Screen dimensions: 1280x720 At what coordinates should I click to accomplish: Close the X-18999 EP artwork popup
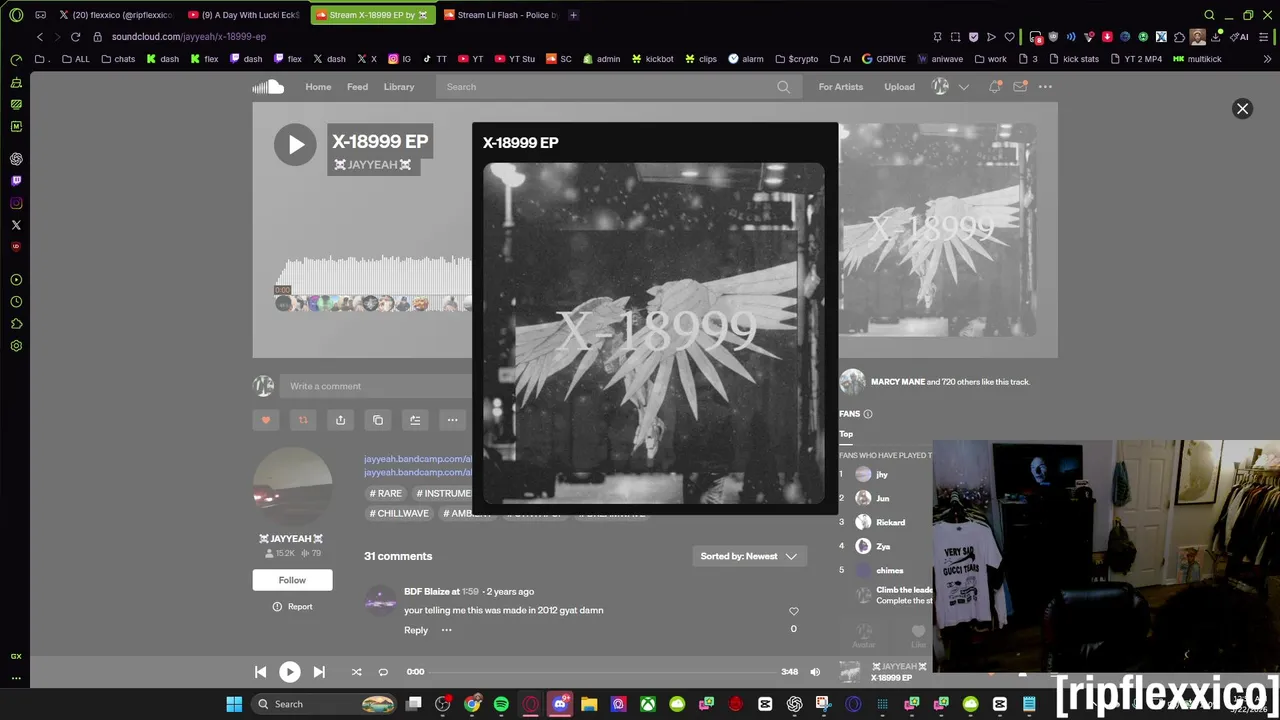click(x=1242, y=109)
